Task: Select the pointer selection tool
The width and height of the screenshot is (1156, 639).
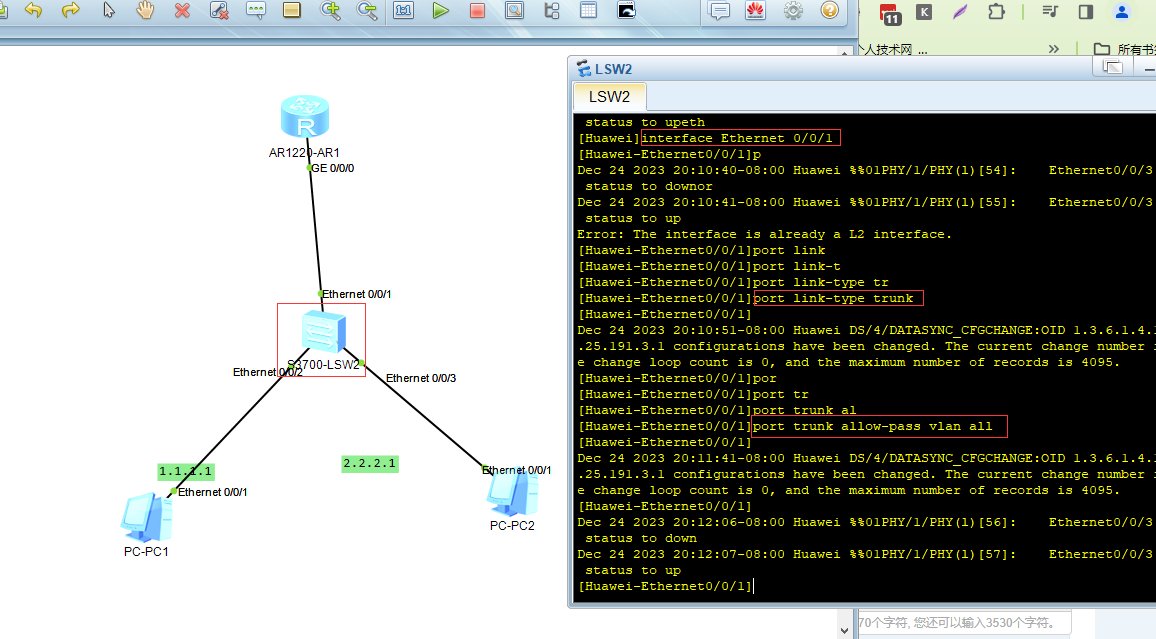Action: (x=109, y=10)
